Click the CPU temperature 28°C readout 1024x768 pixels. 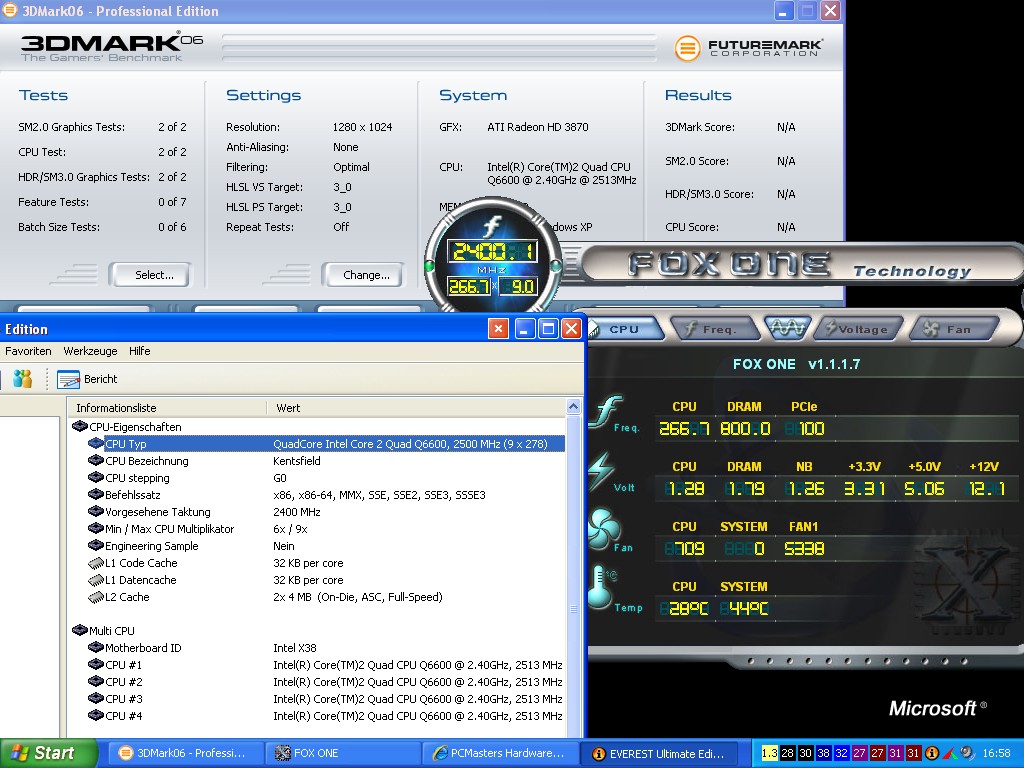[x=684, y=609]
